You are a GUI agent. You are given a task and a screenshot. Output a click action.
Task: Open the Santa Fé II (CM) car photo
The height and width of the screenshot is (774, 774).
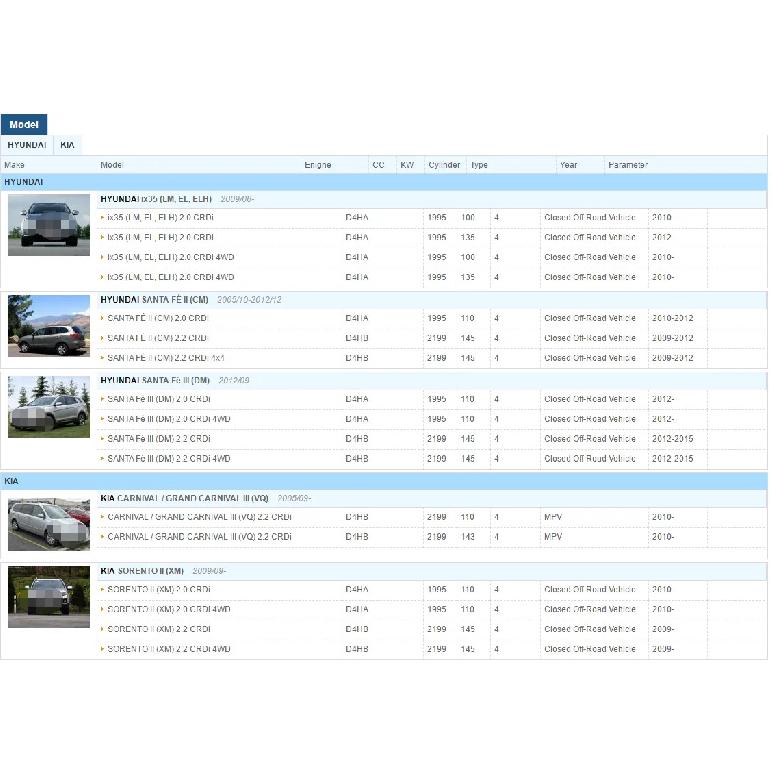49,326
